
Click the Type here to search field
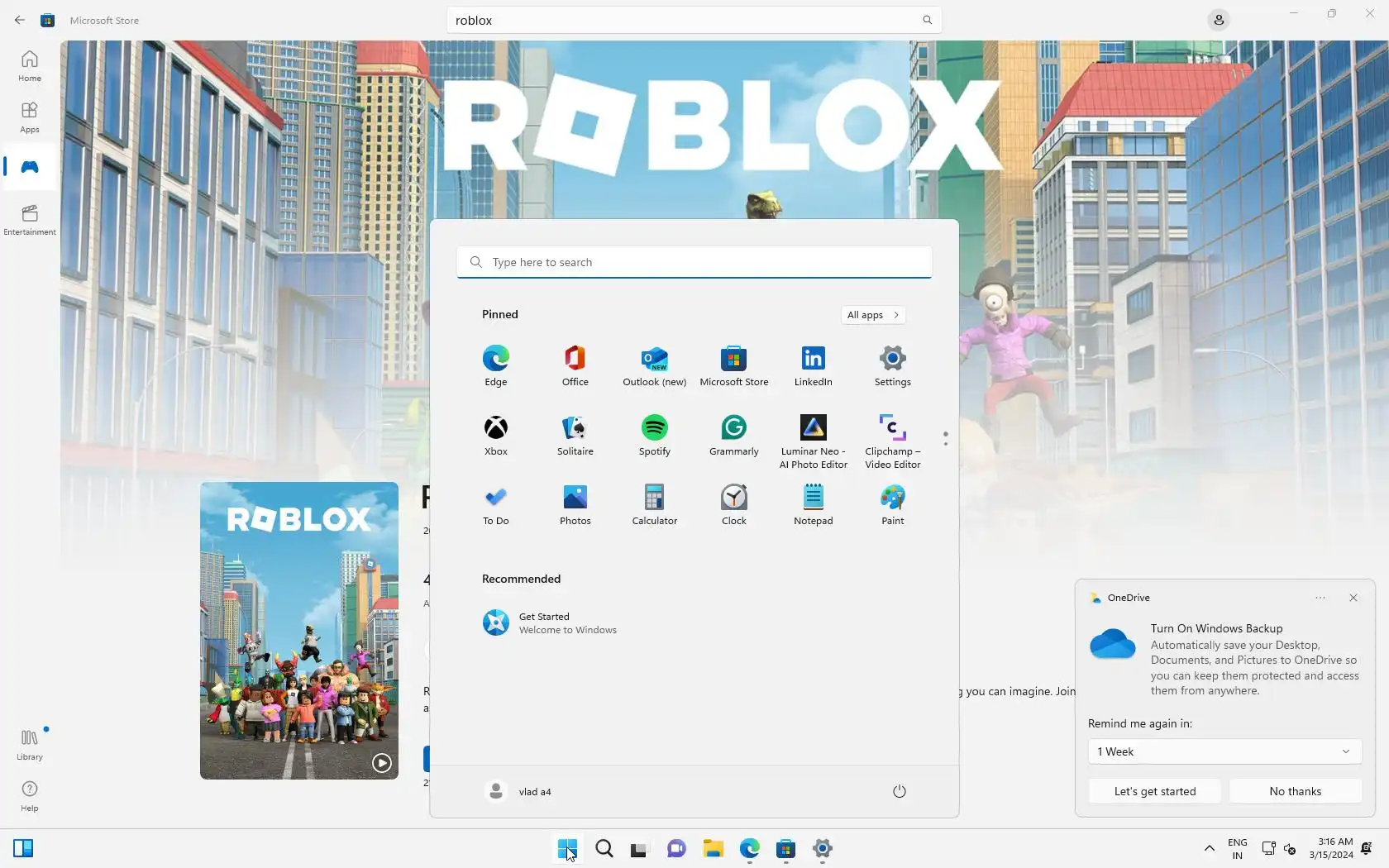[x=694, y=262]
